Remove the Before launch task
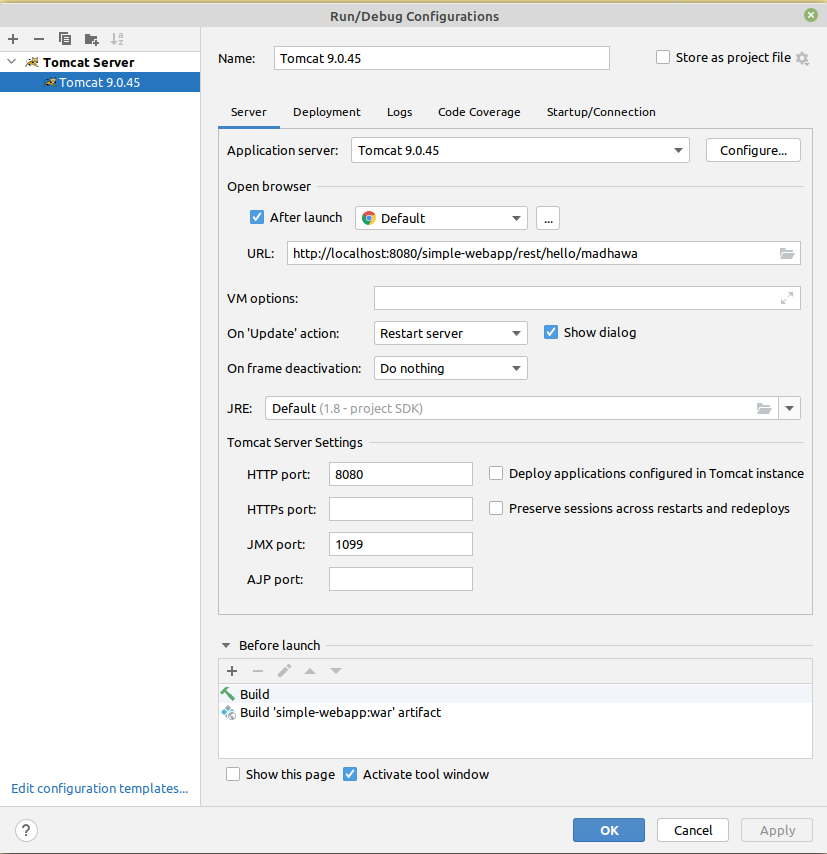 tap(258, 671)
